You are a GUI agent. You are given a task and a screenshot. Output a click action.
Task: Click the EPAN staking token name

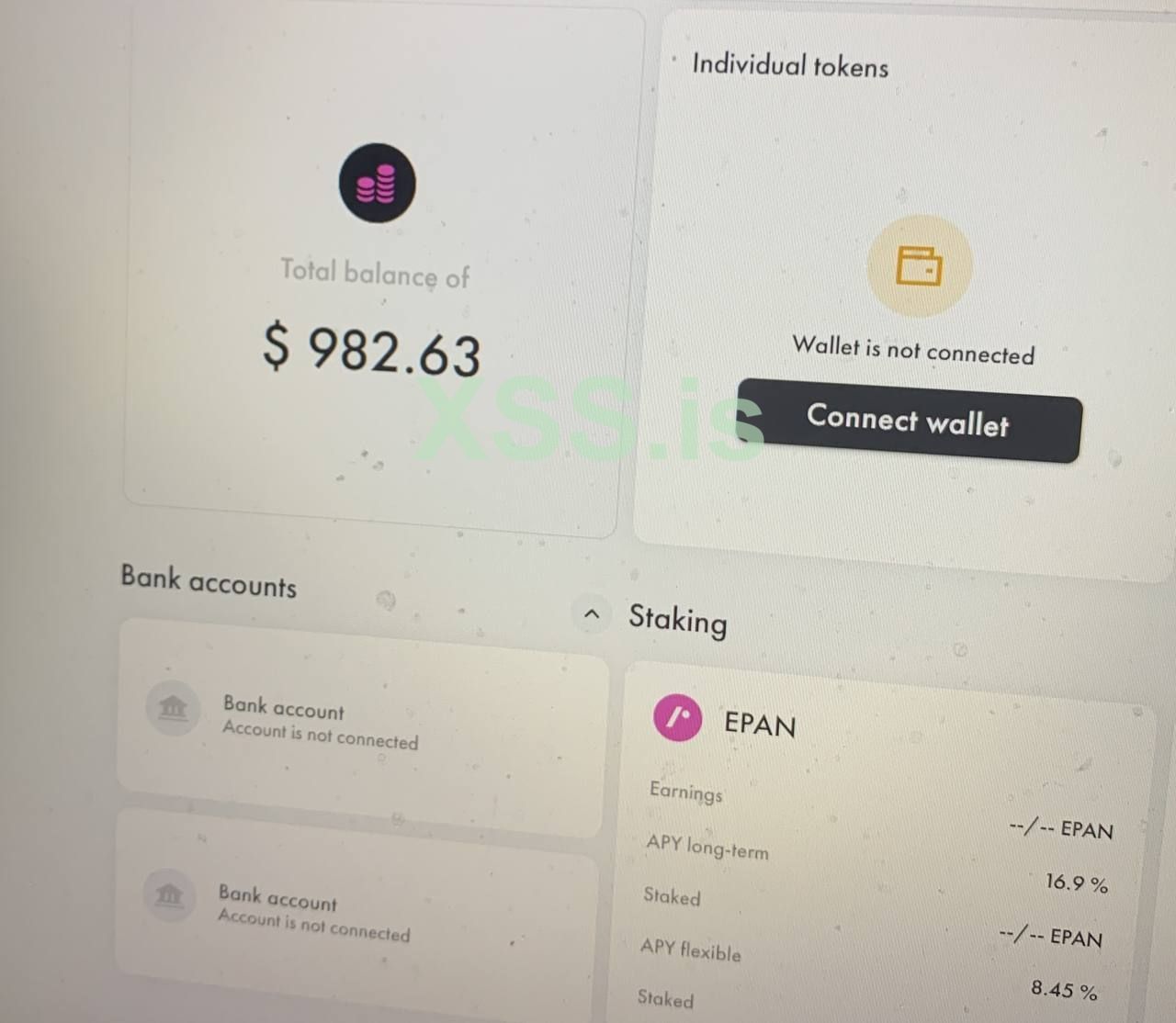[760, 724]
